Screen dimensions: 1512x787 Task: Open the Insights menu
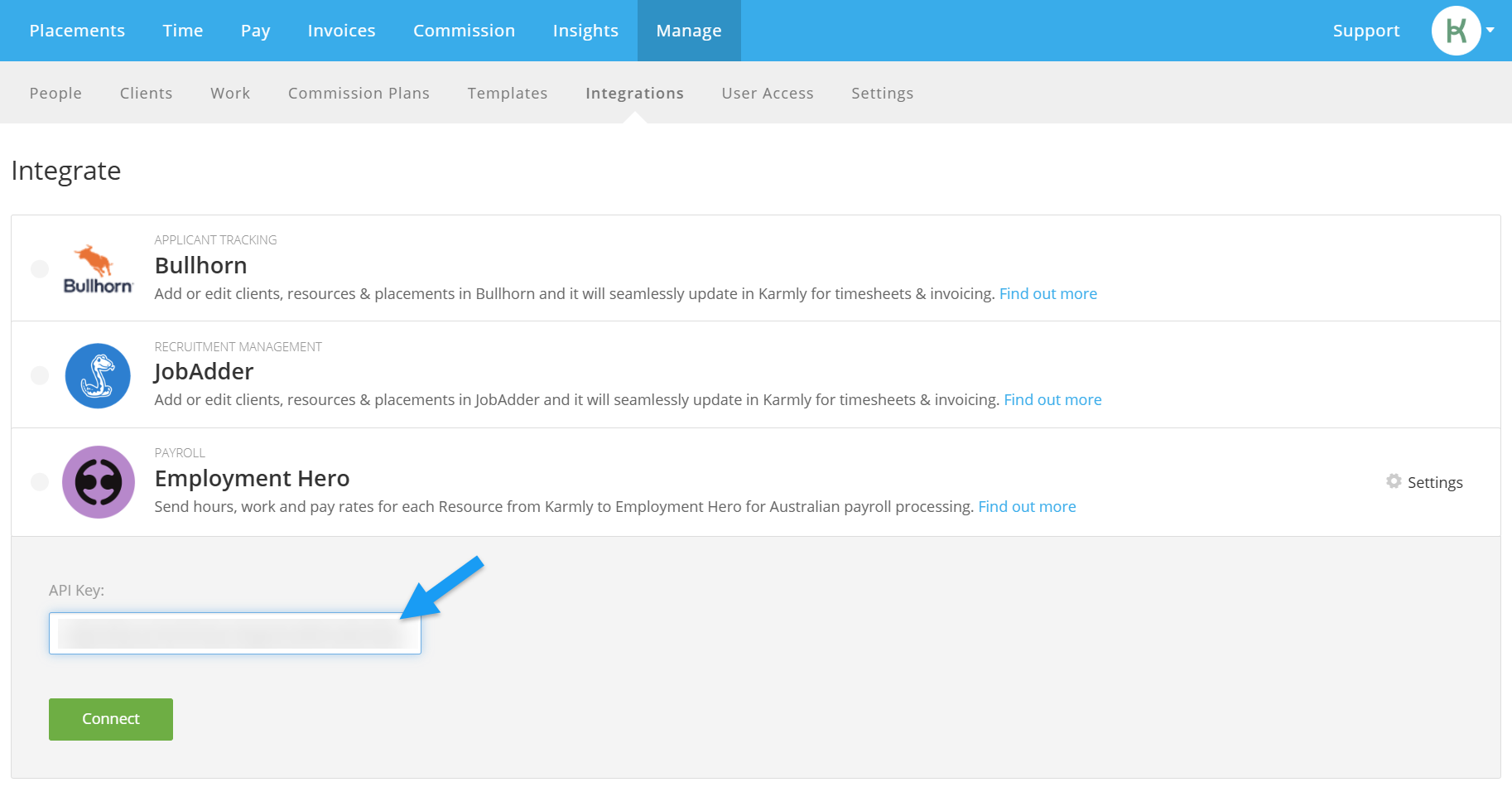(x=585, y=31)
